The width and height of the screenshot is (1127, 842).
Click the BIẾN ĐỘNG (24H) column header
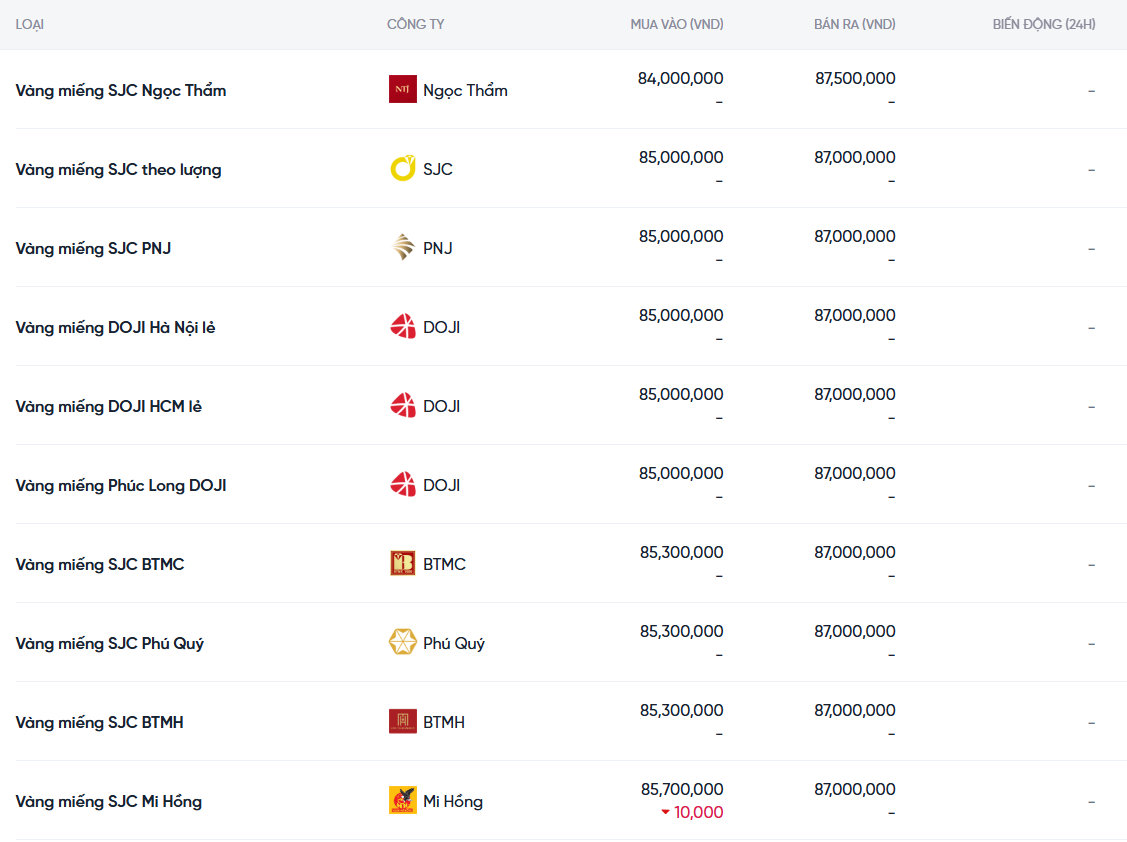(x=1044, y=24)
